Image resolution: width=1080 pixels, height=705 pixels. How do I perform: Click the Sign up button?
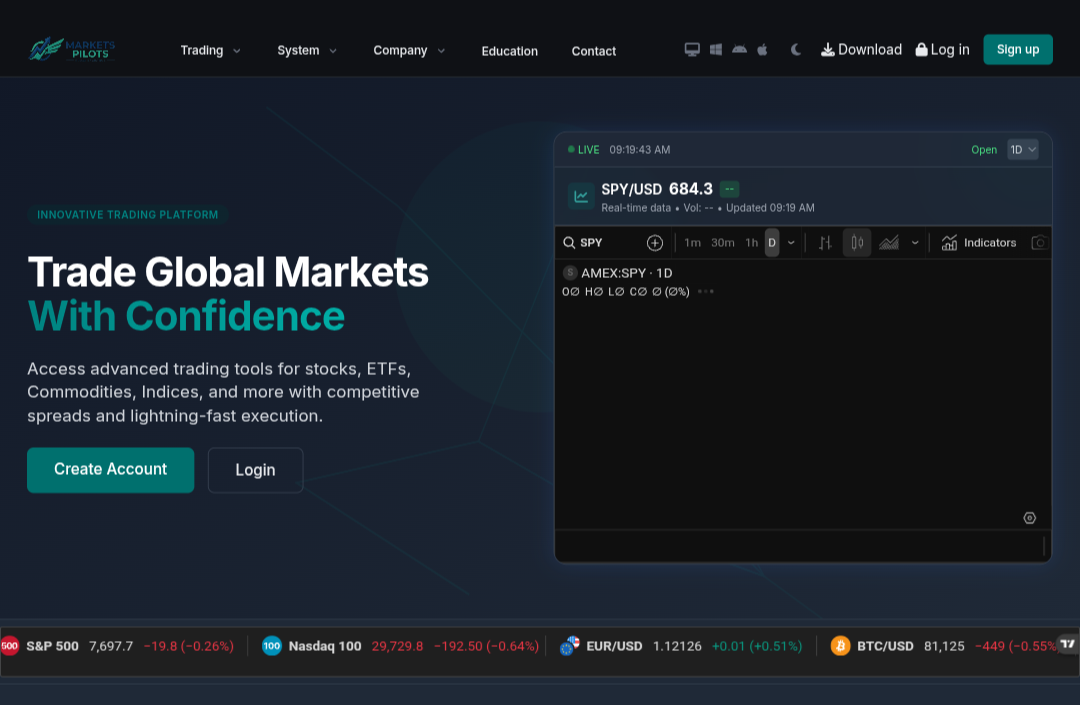click(1017, 50)
